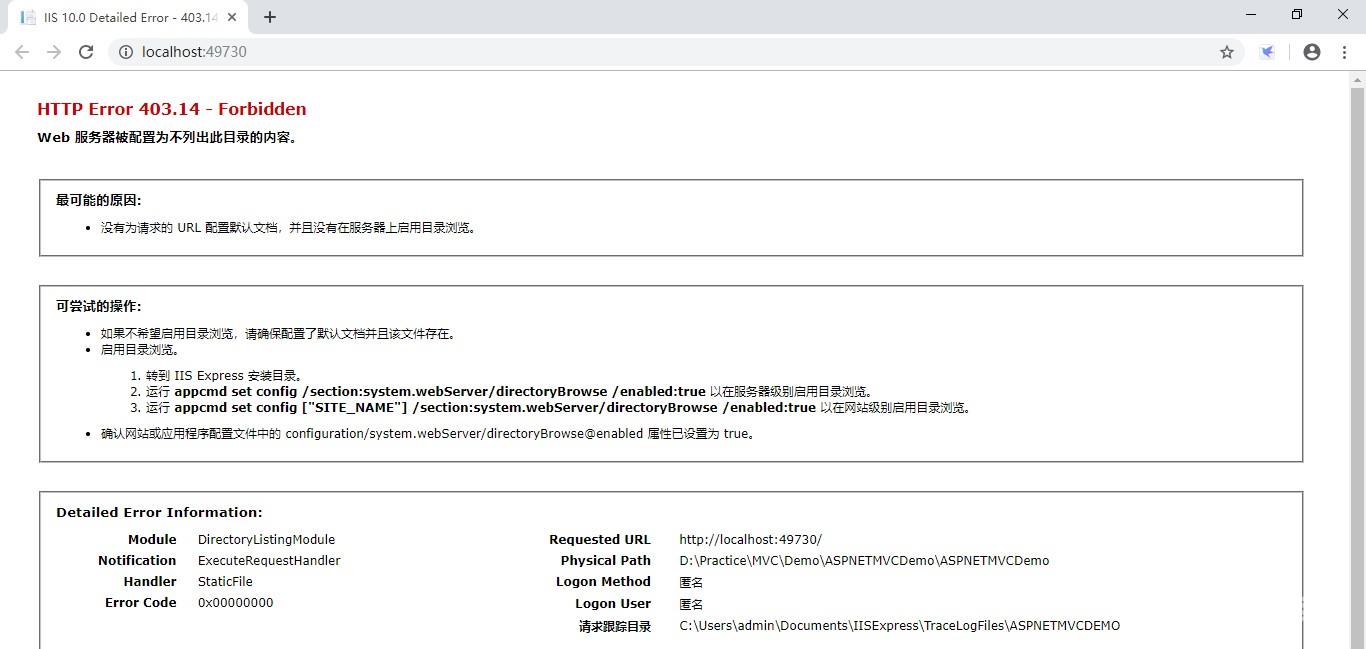This screenshot has width=1366, height=649.
Task: Click the D:\Practice\MVC physical path value
Action: click(x=864, y=560)
